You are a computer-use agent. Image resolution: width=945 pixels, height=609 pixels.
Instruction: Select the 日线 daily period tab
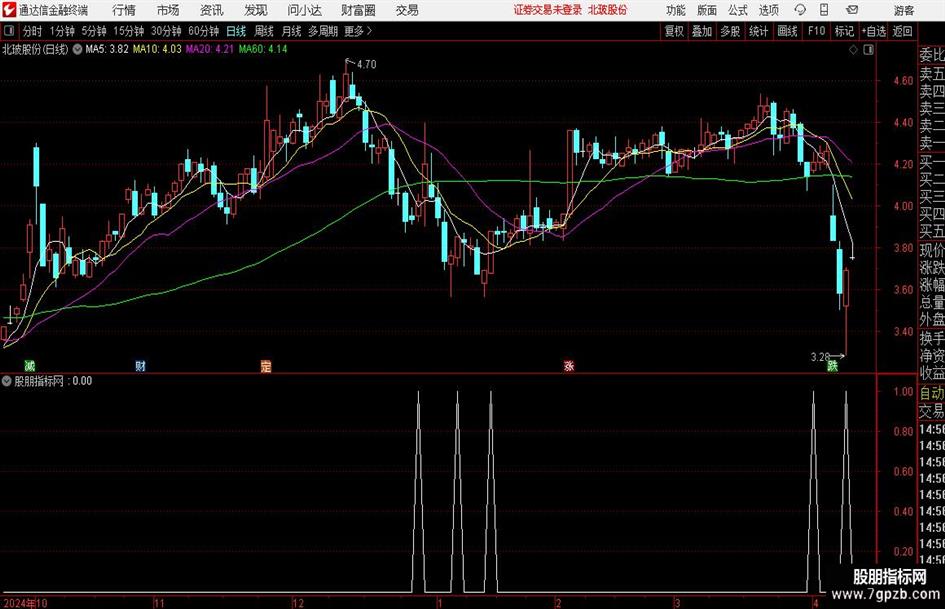[x=236, y=31]
